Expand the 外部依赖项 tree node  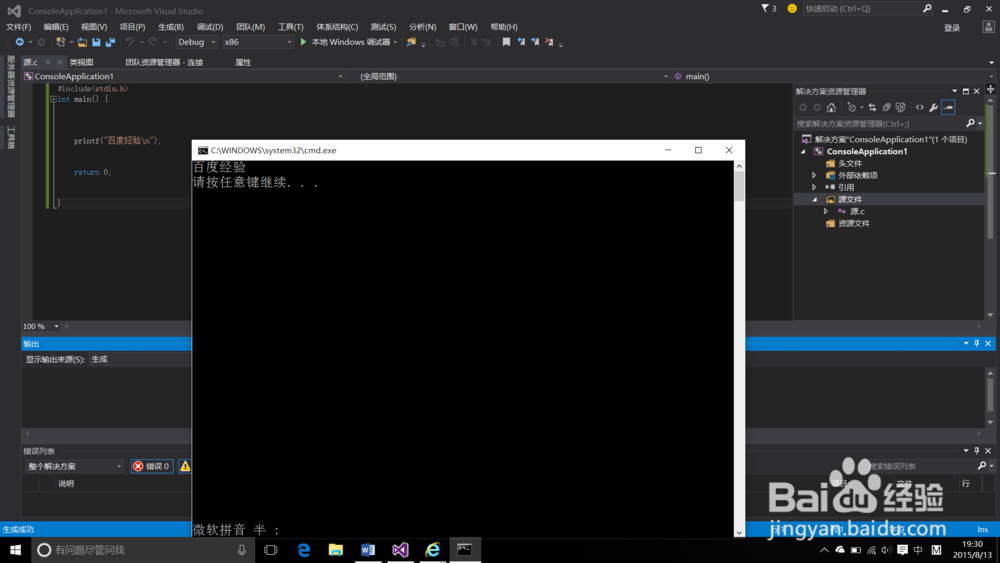coord(814,176)
